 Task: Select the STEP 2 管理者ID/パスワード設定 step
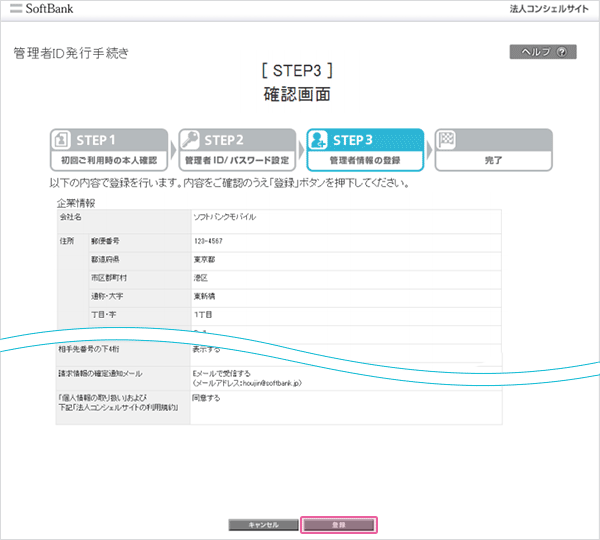coord(237,150)
